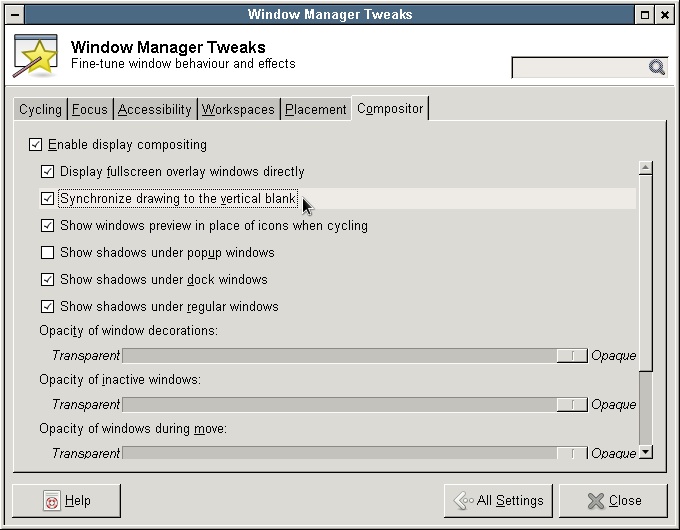Viewport: 680px width, 530px height.
Task: Toggle Show shadows under regular windows
Action: point(47,307)
